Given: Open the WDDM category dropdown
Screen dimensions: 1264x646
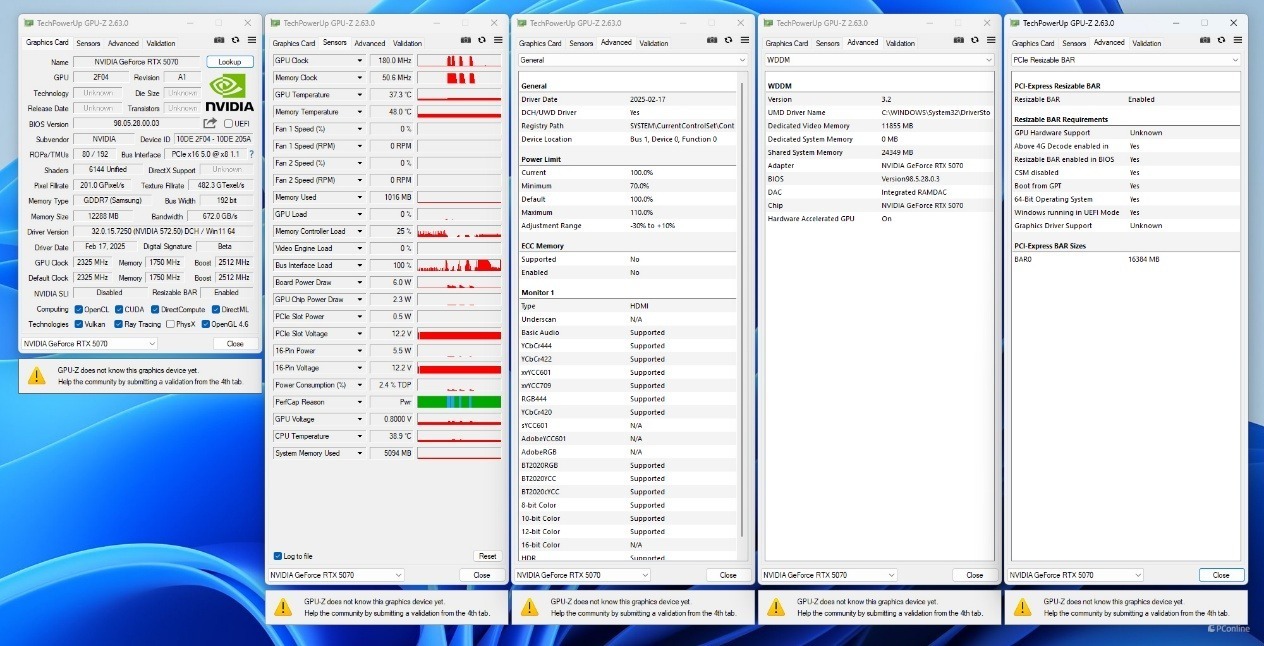Looking at the screenshot, I should 877,60.
